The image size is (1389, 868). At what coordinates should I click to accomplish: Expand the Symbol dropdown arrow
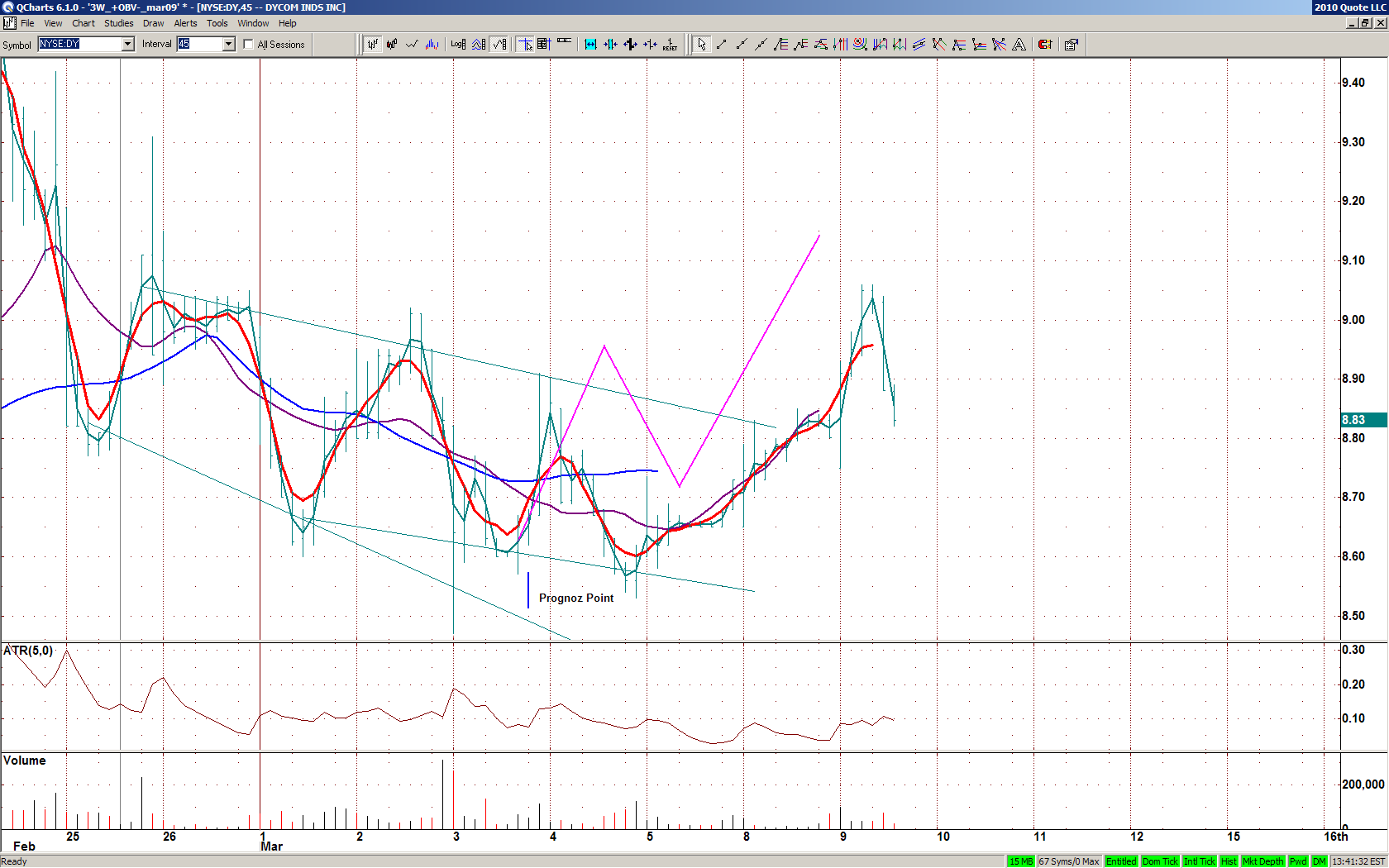127,45
